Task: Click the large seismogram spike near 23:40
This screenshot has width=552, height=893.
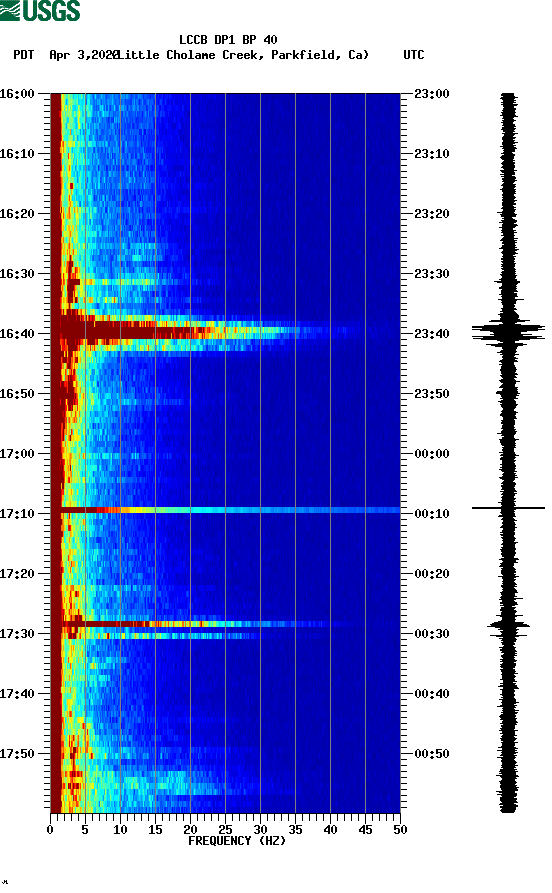Action: (x=508, y=332)
